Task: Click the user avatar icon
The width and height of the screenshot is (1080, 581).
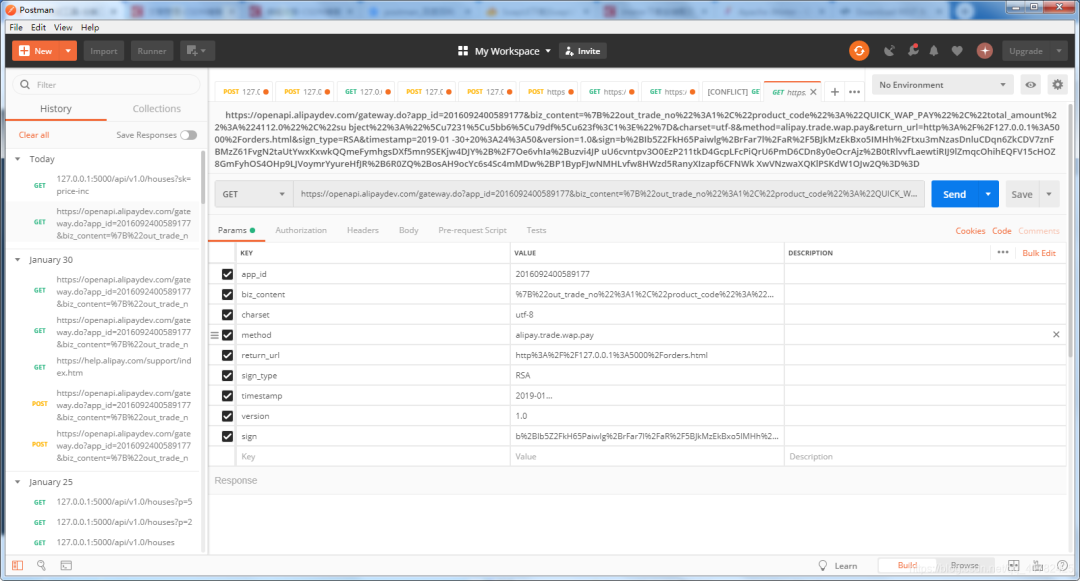Action: [984, 51]
